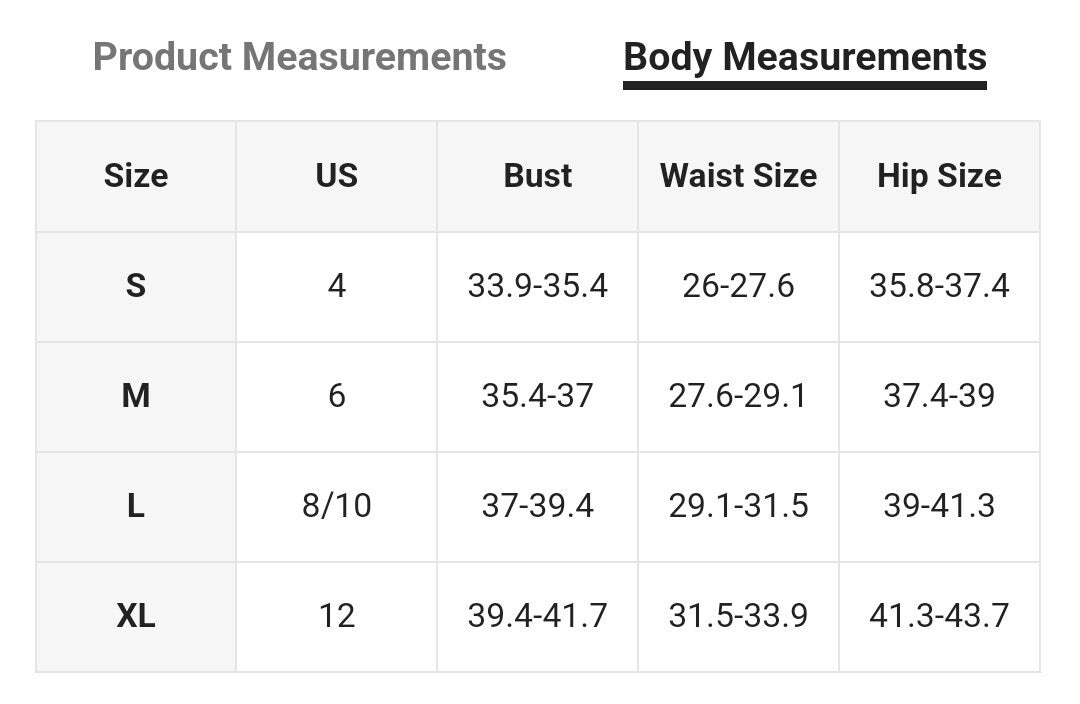Click the Size column header

136,176
